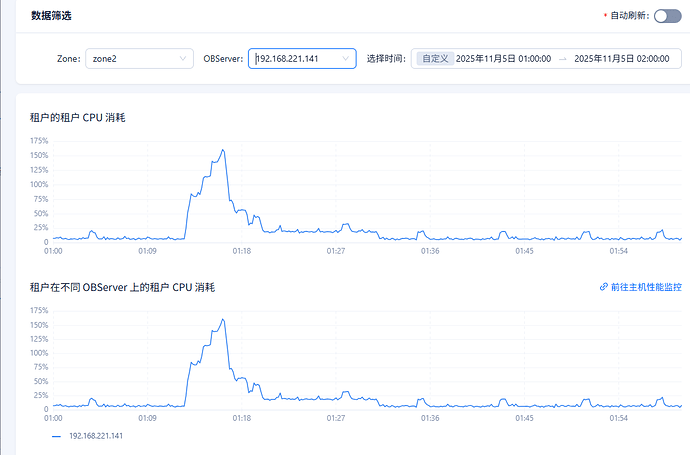Click the arrow between start and end times

tap(562, 59)
